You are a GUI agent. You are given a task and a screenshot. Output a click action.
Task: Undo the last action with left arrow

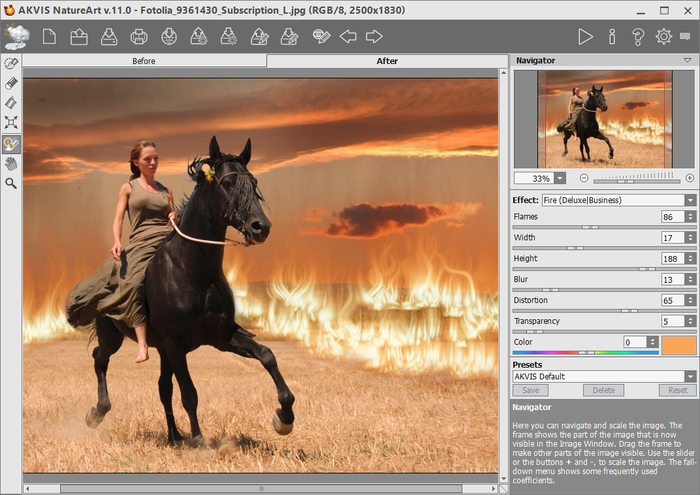click(x=348, y=37)
